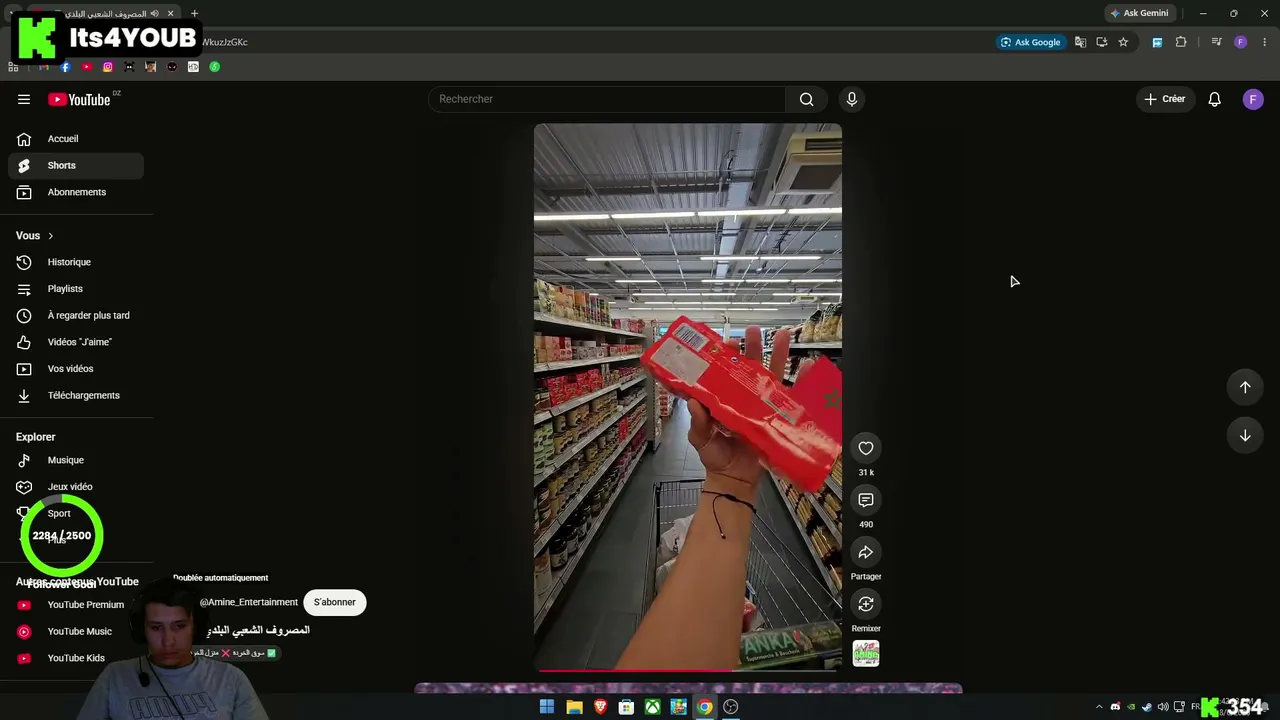1280x720 pixels.
Task: Open the Chrome extensions puzzle menu
Action: tap(1181, 42)
